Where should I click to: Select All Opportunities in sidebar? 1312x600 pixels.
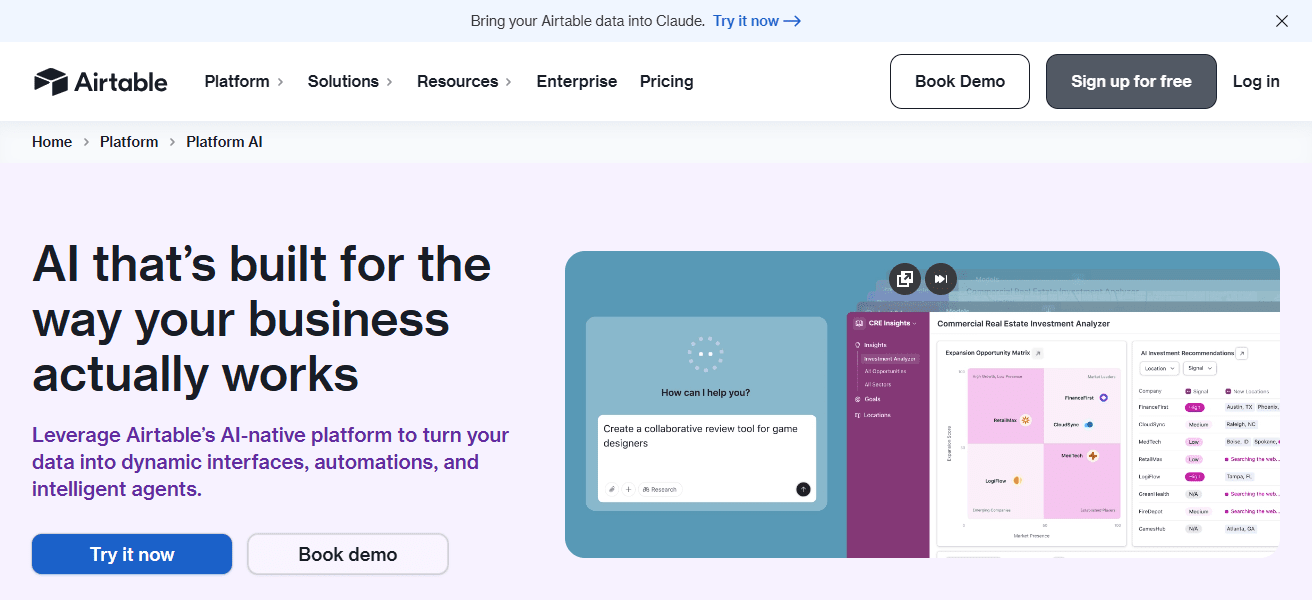[x=885, y=371]
